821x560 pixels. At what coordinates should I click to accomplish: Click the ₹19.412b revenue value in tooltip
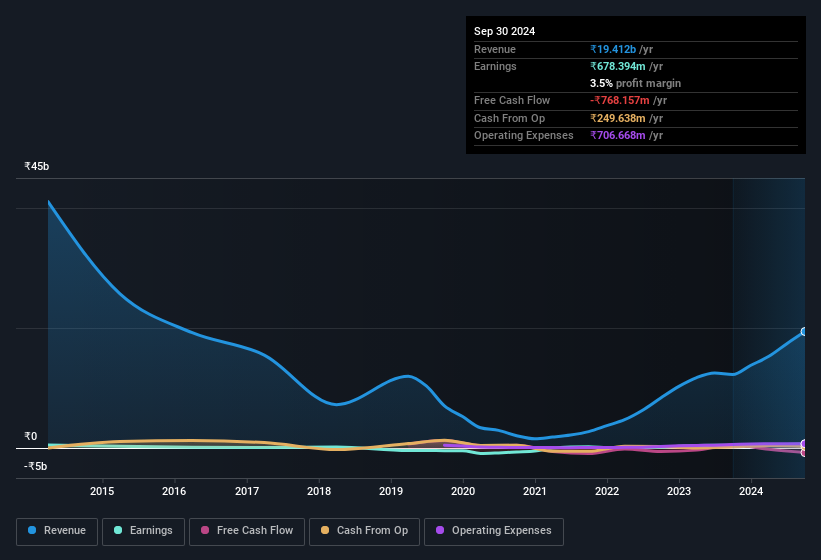tap(613, 49)
